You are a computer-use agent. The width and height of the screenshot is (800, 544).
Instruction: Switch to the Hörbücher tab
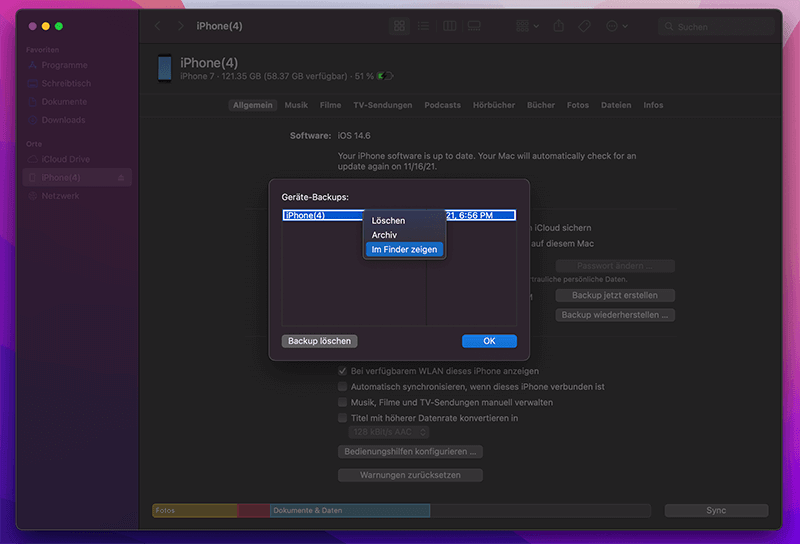494,105
